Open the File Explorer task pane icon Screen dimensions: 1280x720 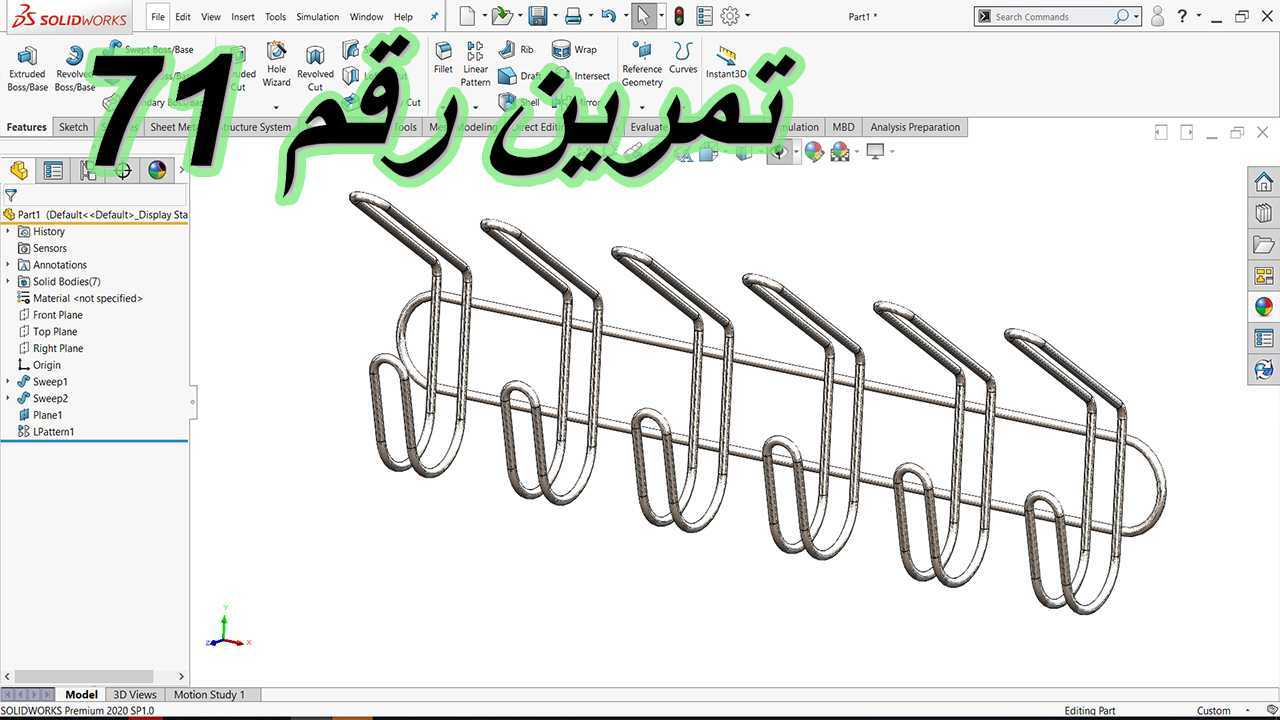(x=1264, y=244)
